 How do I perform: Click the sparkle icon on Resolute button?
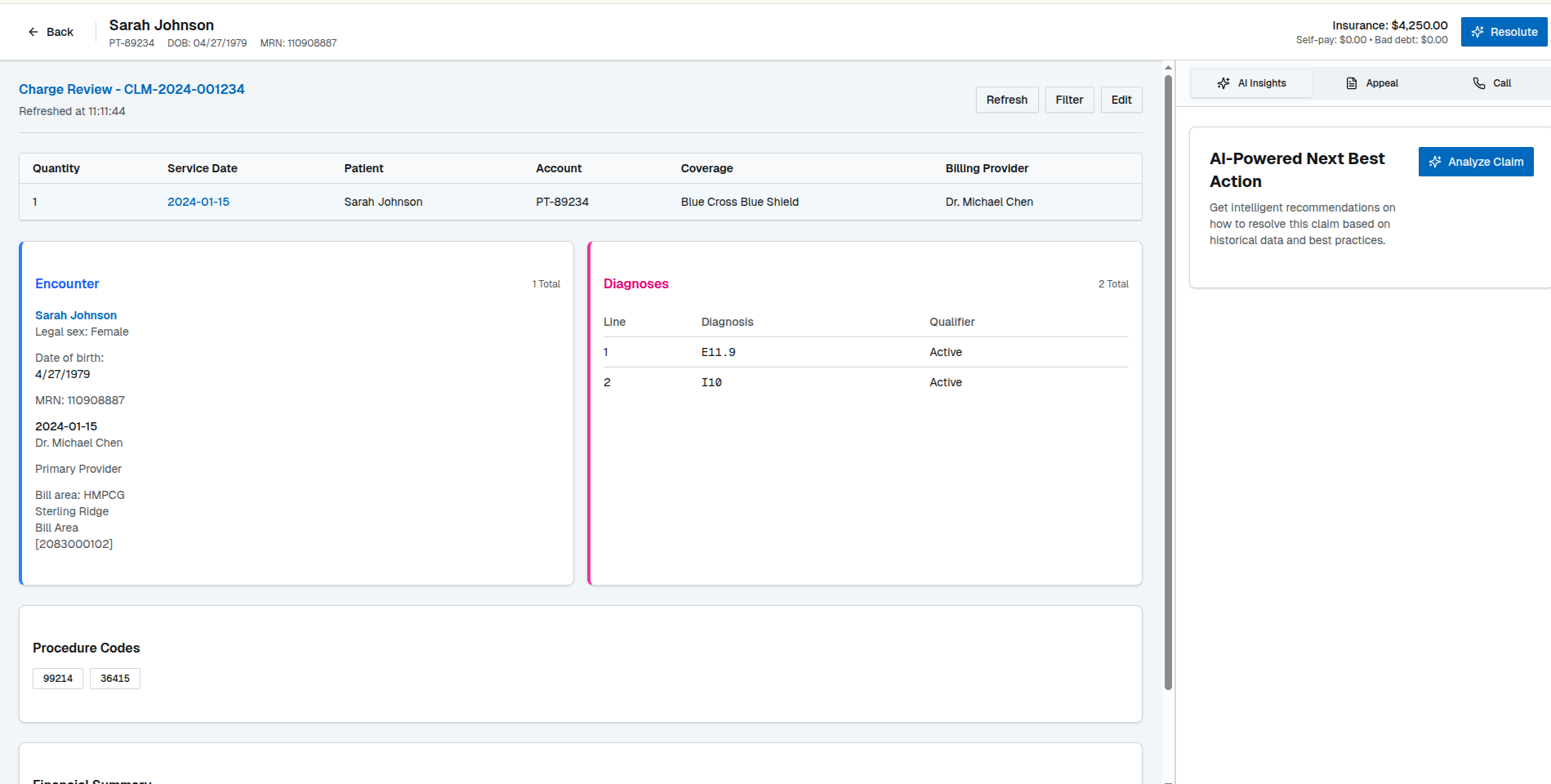1477,32
